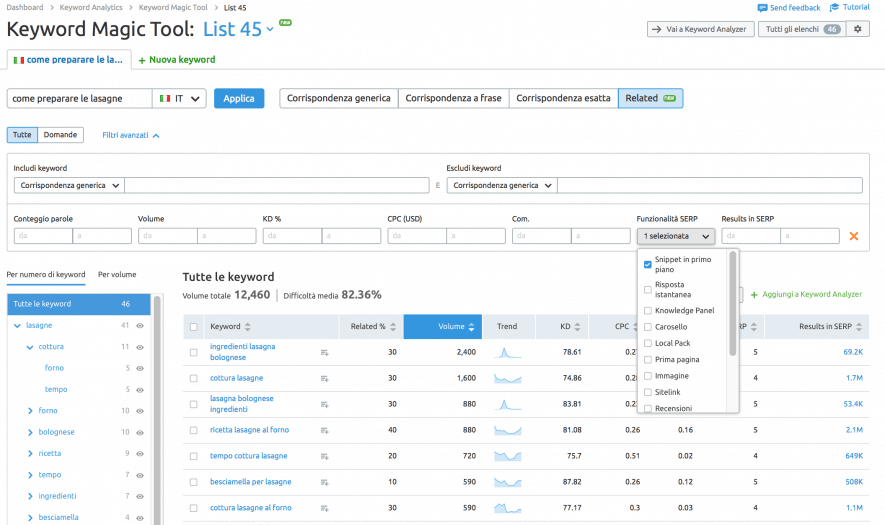Click add-to-list icon for cottura lasagne row
The width and height of the screenshot is (885, 525).
click(x=325, y=378)
